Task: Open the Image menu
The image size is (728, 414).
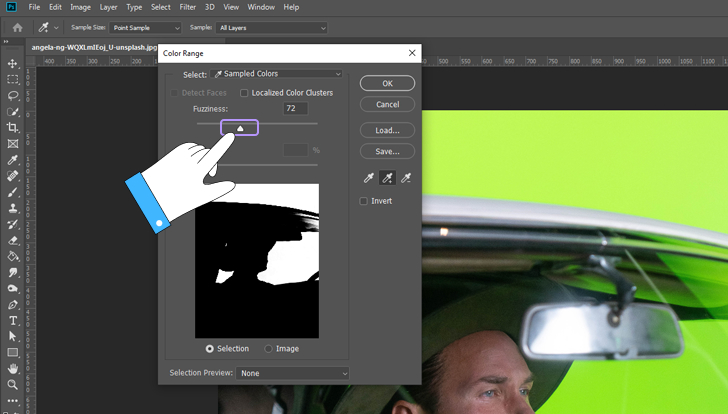Action: coord(80,7)
